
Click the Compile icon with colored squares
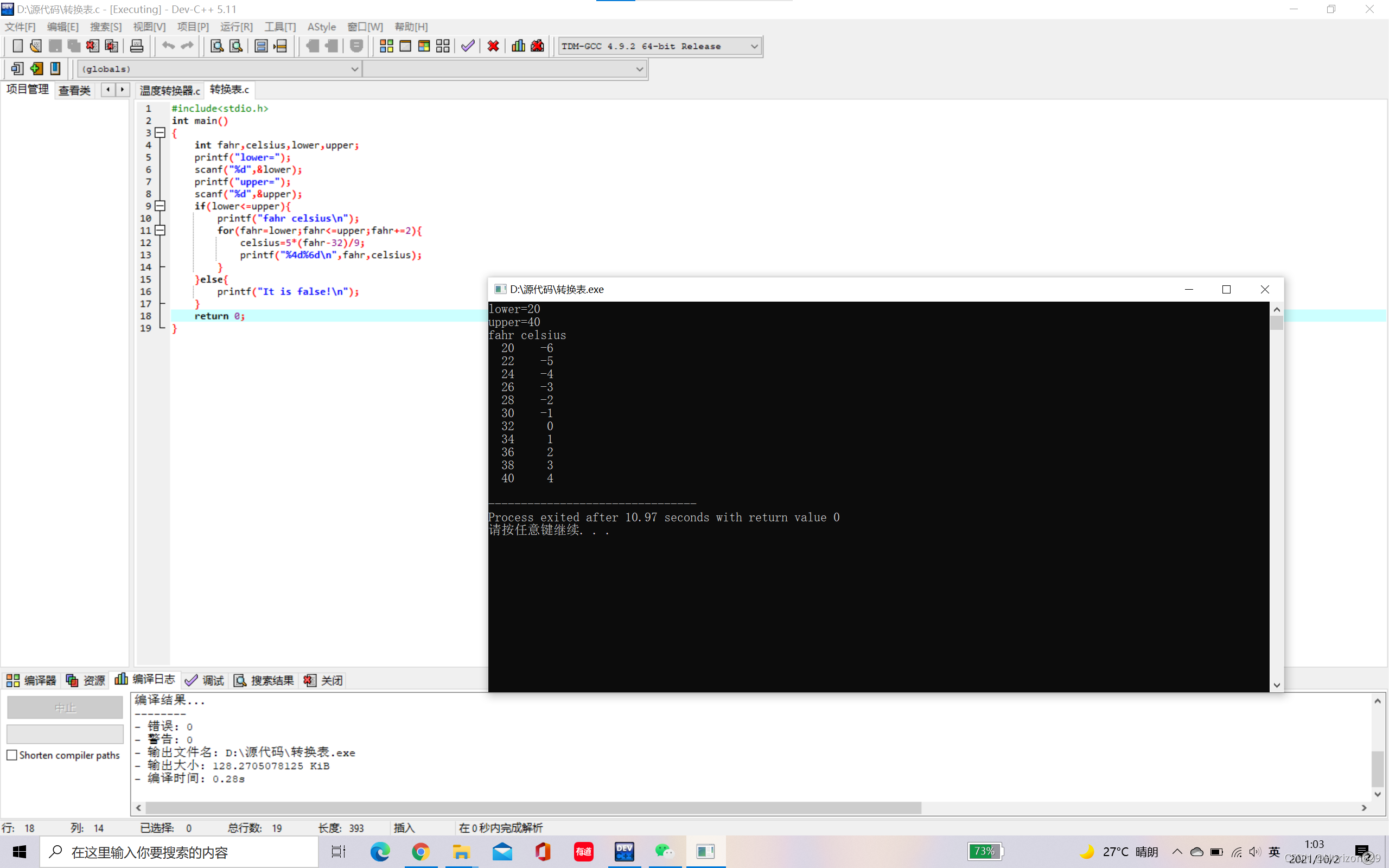pyautogui.click(x=386, y=46)
